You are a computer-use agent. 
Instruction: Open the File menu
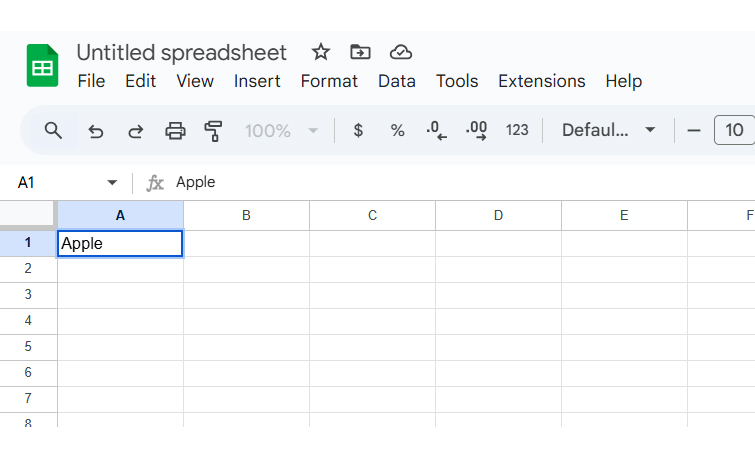91,81
